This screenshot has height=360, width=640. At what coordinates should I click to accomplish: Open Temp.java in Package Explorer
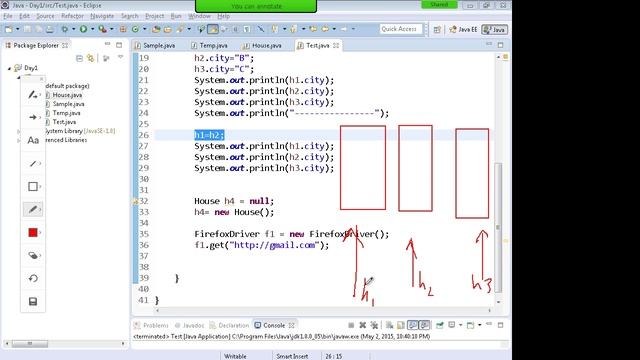tap(66, 113)
